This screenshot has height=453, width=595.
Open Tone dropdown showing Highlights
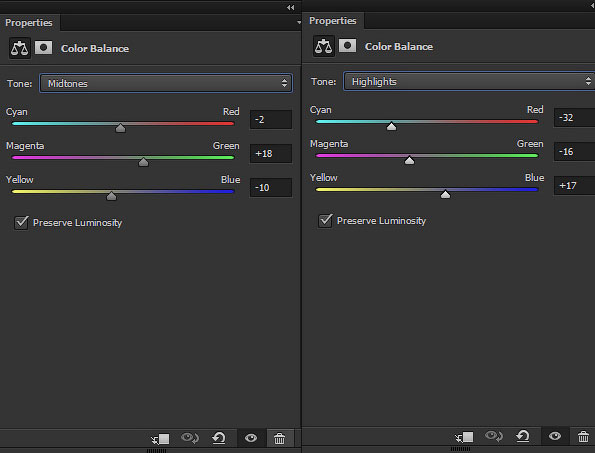point(469,81)
